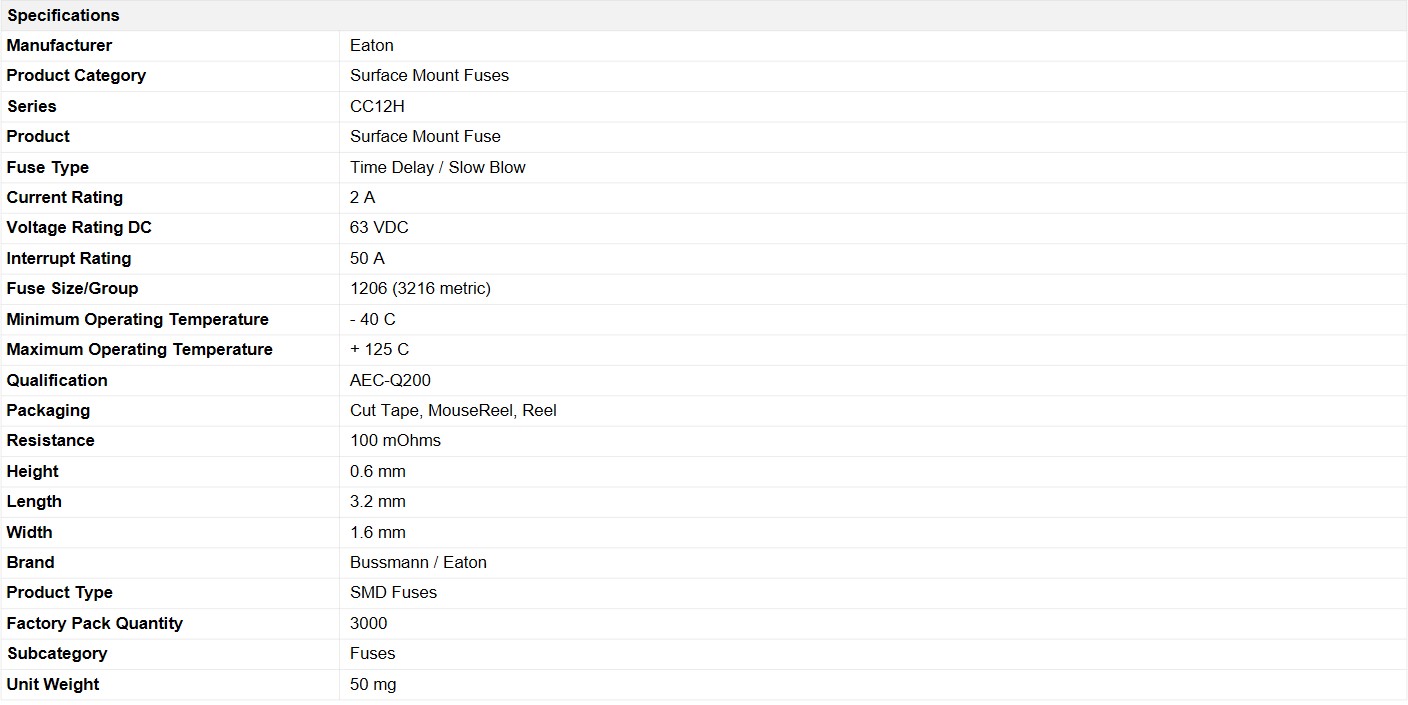The height and width of the screenshot is (705, 1408).
Task: Click the CC12H series value
Action: click(x=377, y=106)
